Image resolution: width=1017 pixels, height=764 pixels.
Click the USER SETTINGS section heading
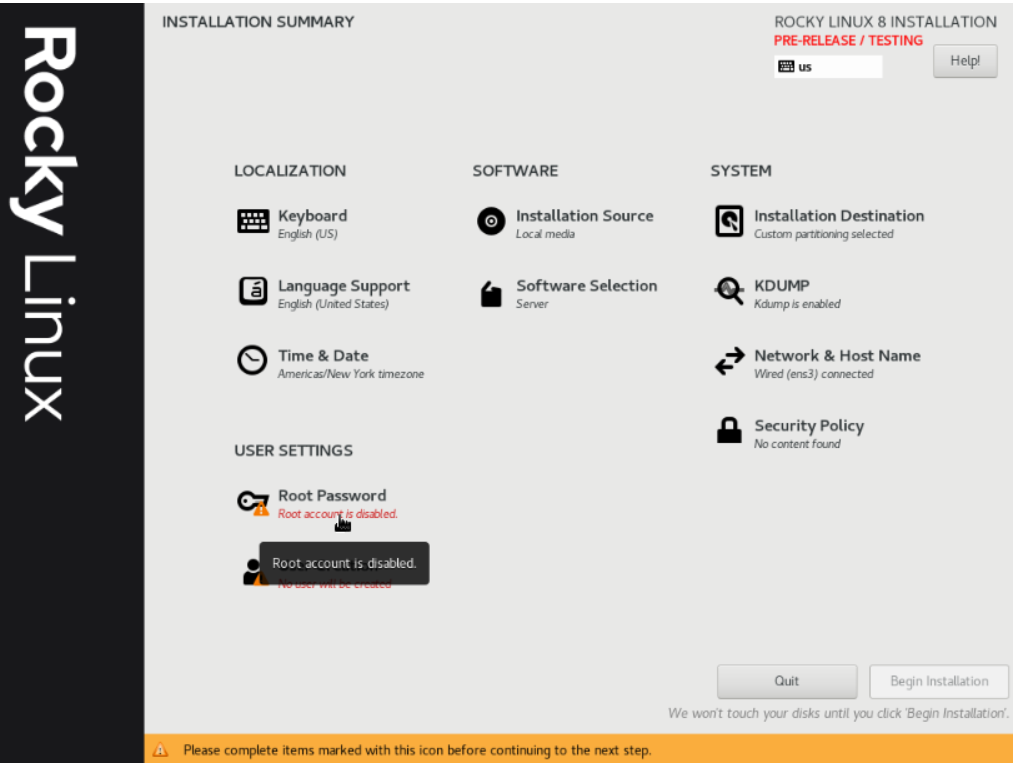point(293,451)
